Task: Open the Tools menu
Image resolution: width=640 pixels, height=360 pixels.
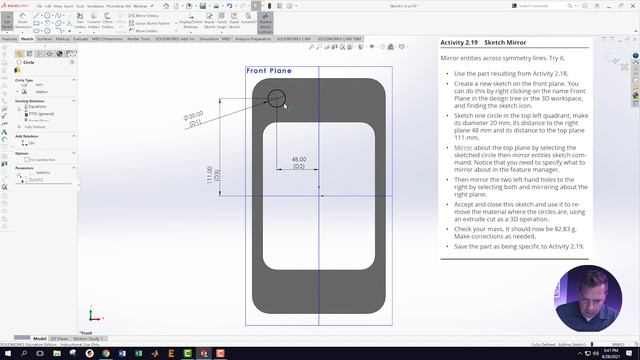Action: [80, 6]
